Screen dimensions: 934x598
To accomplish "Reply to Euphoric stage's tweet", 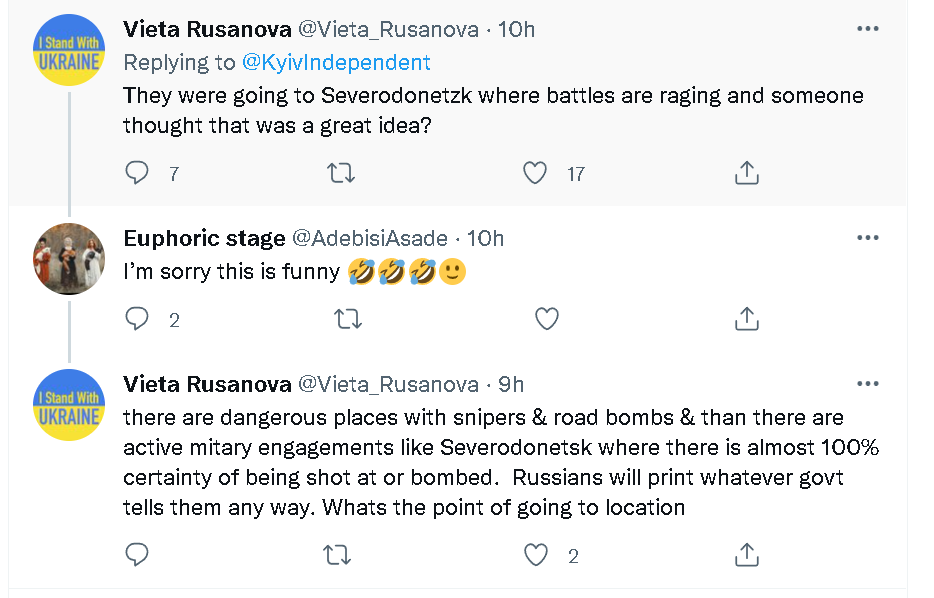I will click(x=137, y=319).
